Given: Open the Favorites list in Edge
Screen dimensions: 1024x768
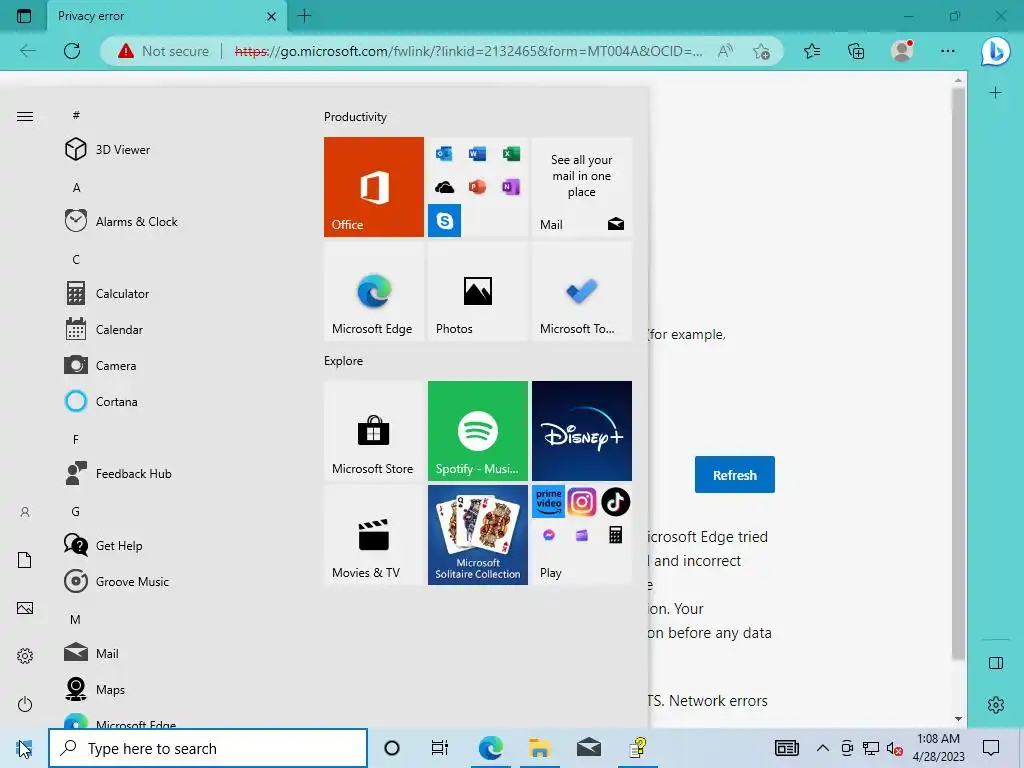Looking at the screenshot, I should (x=812, y=51).
